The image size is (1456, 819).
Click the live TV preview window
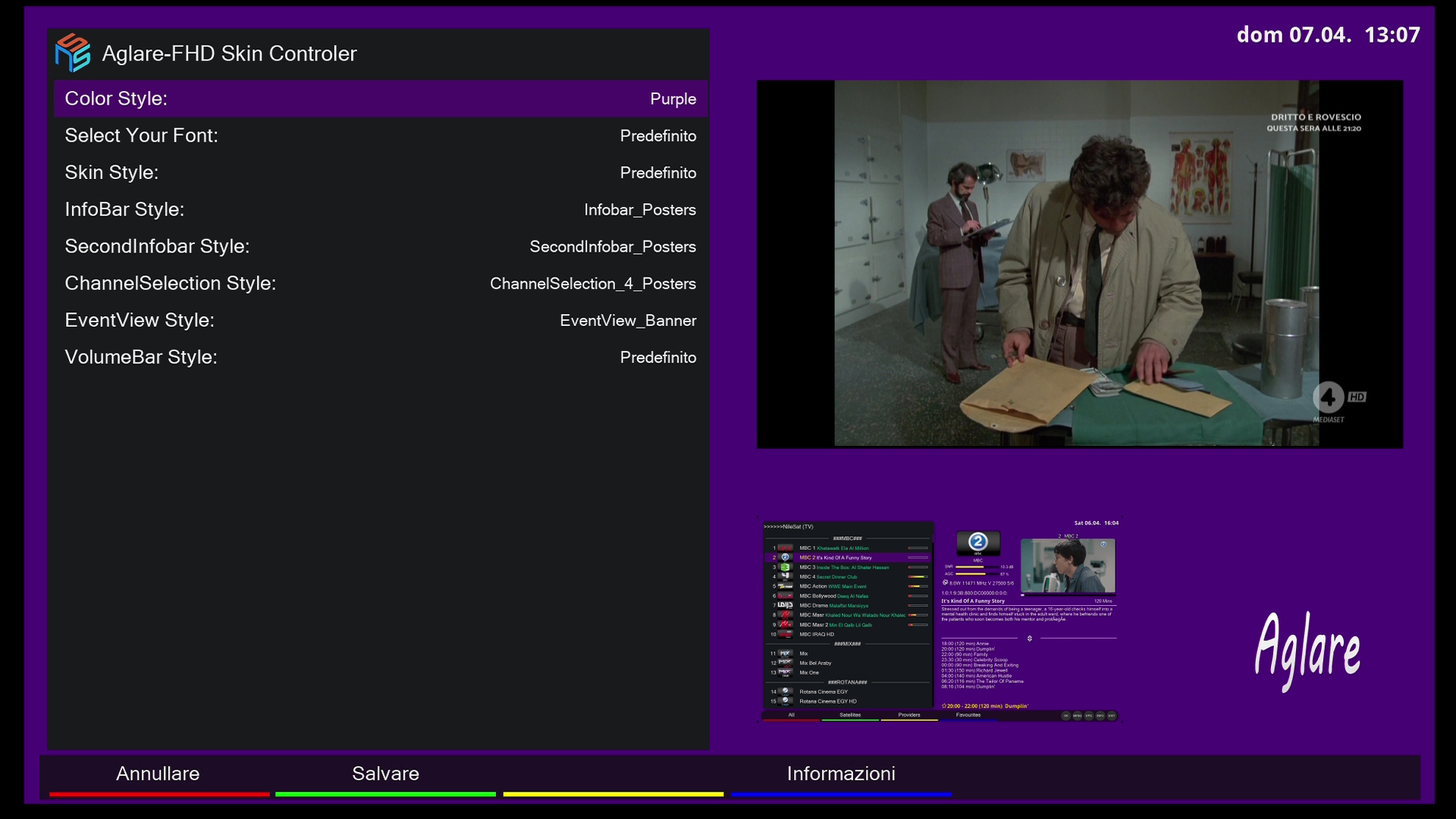point(1079,264)
